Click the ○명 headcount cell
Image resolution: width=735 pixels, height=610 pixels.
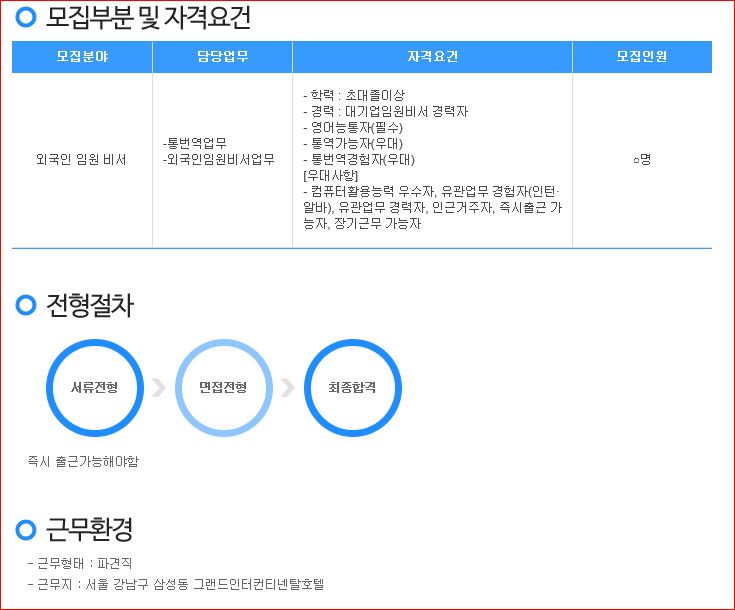click(641, 159)
